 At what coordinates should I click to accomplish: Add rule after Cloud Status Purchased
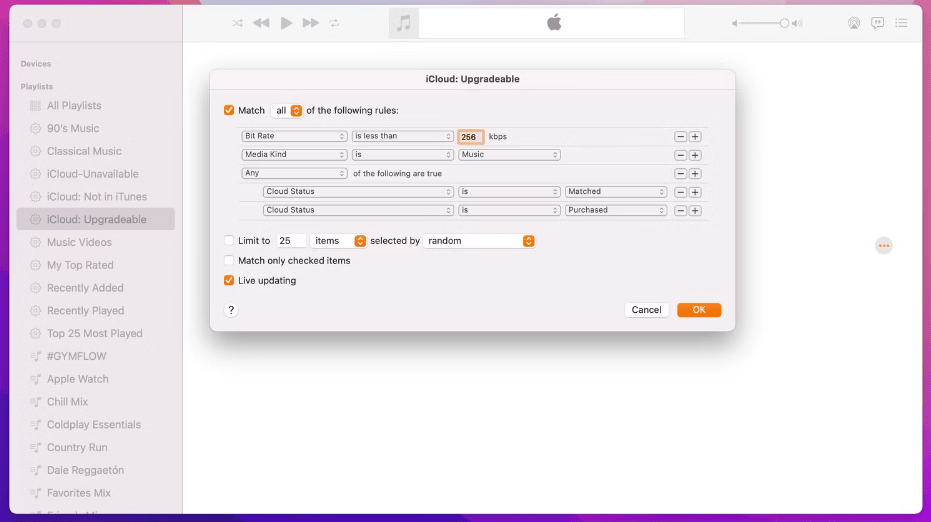point(695,210)
